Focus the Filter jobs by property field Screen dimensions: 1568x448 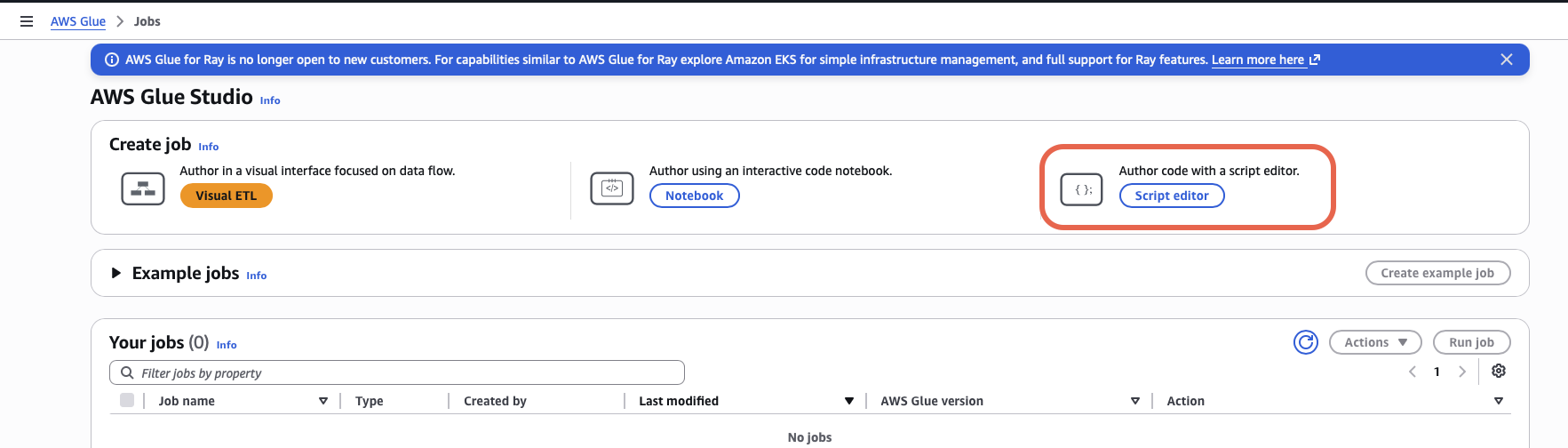(x=397, y=372)
